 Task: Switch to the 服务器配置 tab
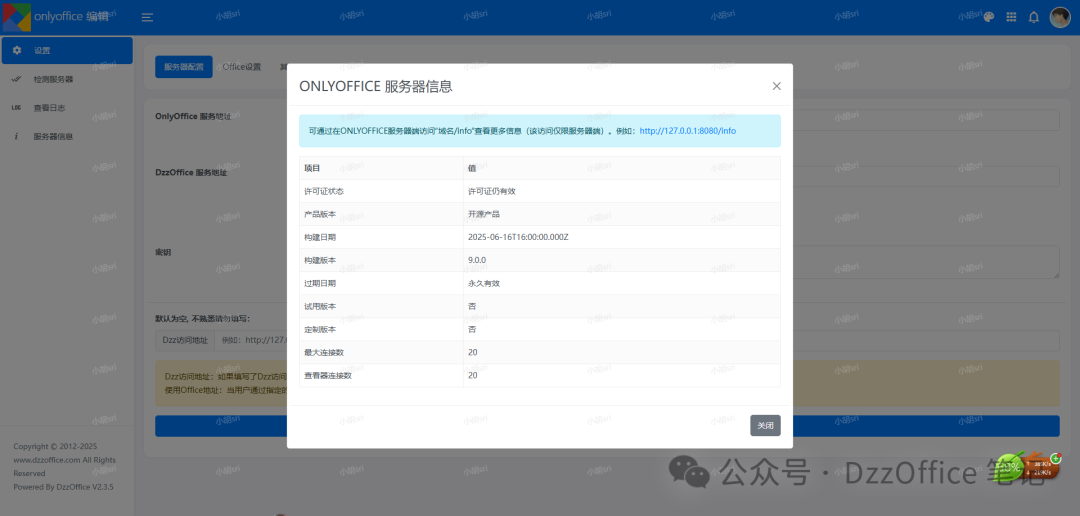pos(184,67)
